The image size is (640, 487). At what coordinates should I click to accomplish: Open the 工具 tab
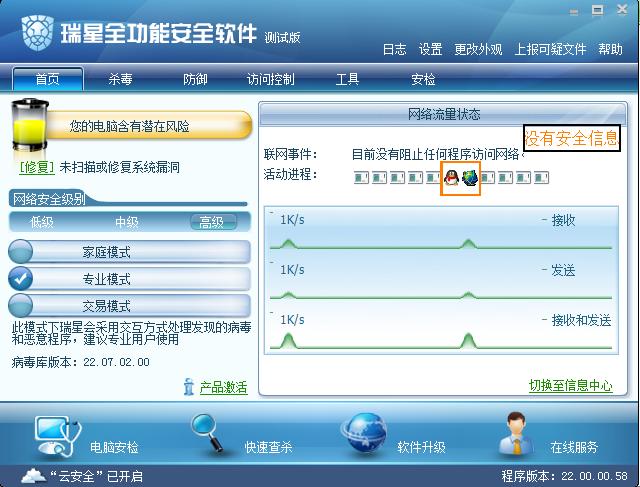347,79
